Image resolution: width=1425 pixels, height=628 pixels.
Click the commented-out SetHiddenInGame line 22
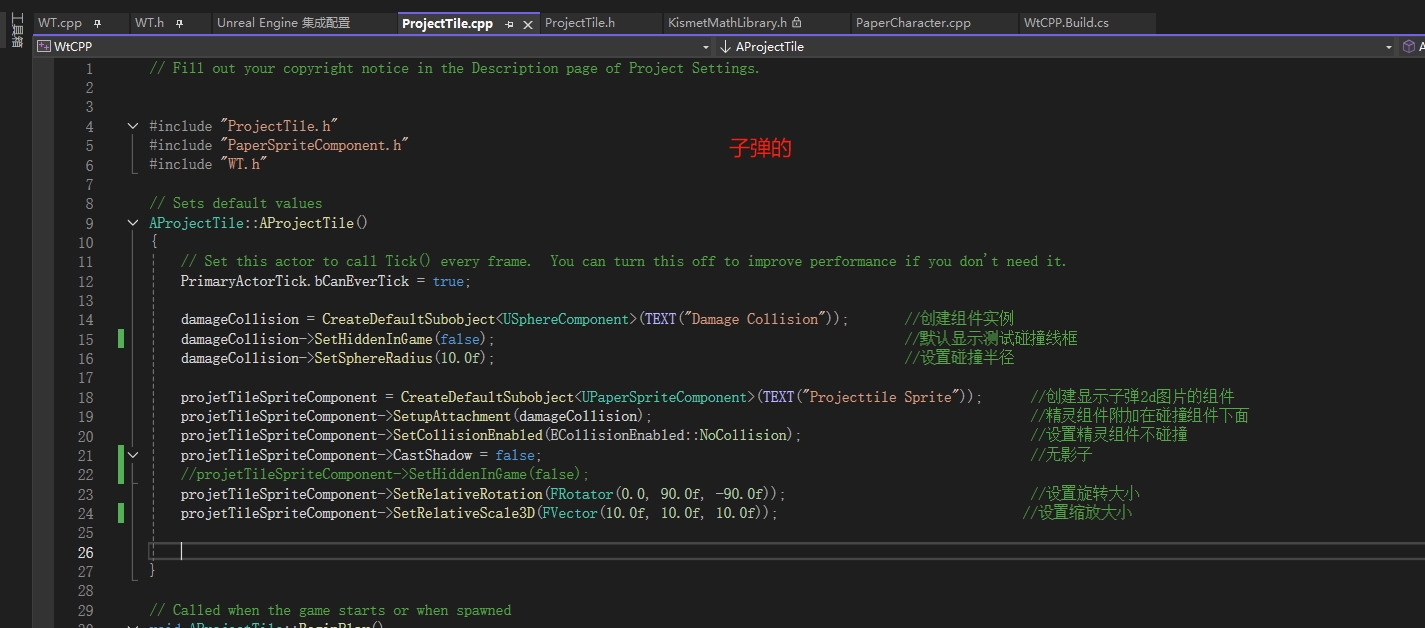(x=385, y=474)
